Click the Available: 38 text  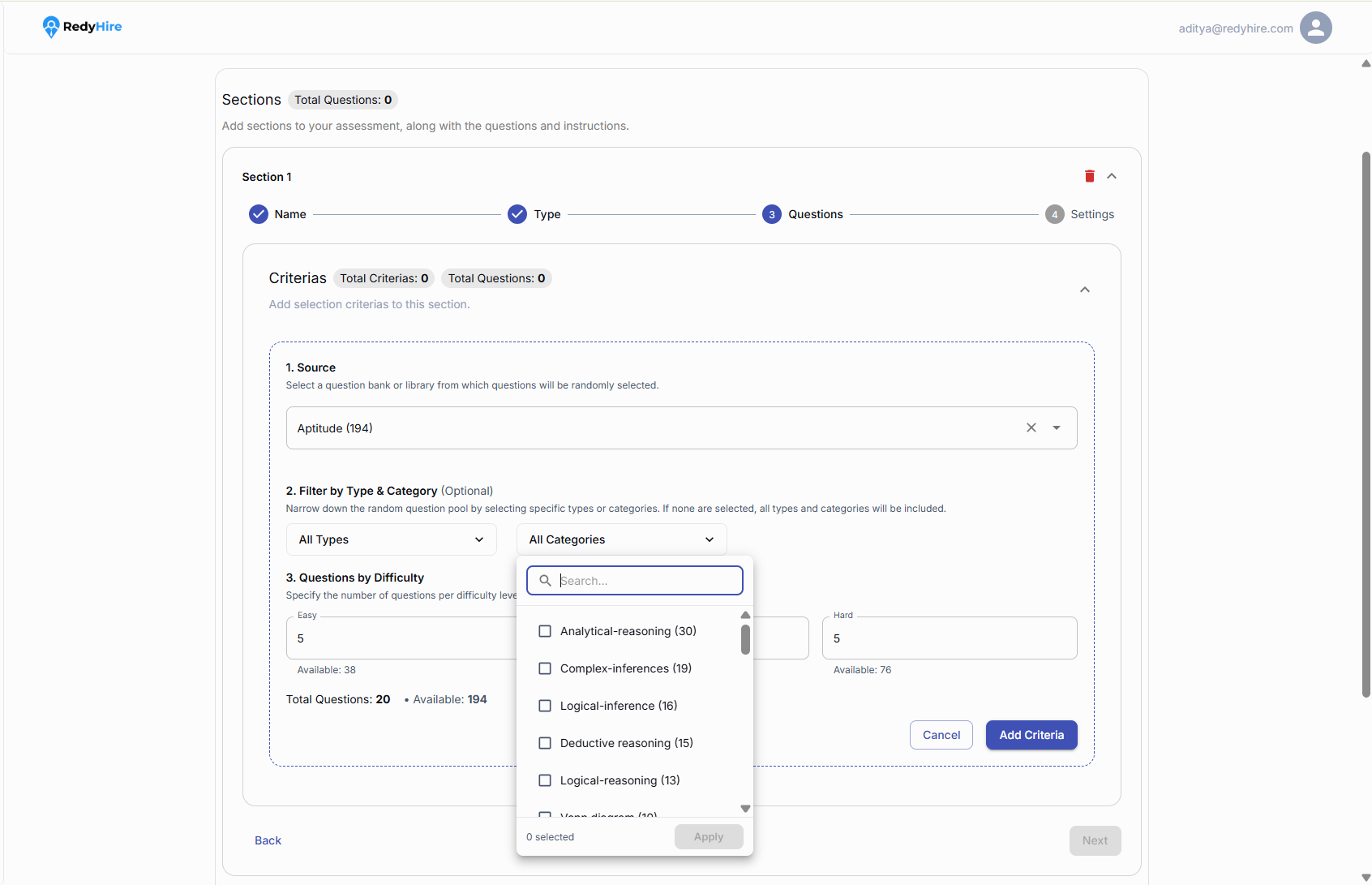click(x=326, y=670)
